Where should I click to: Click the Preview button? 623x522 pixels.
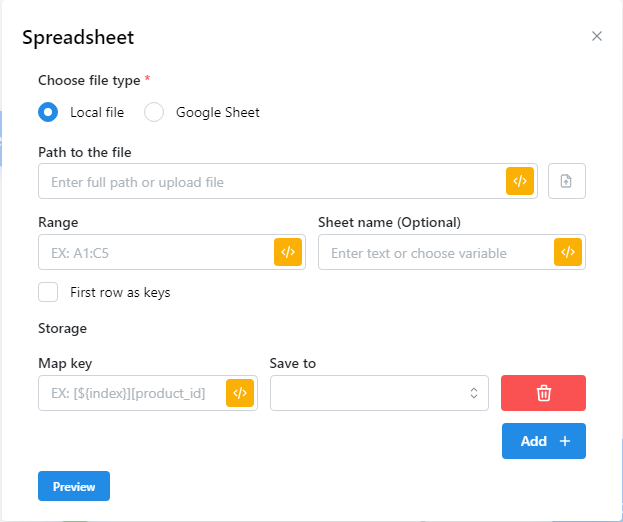[74, 486]
